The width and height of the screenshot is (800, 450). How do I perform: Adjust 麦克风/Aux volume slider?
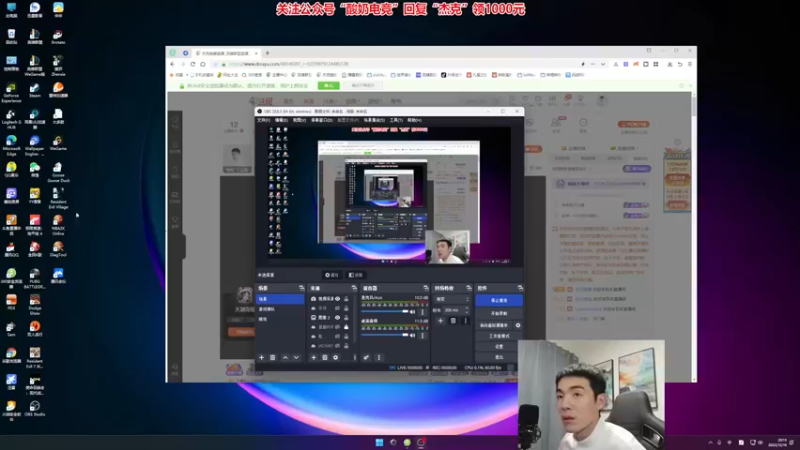point(385,312)
